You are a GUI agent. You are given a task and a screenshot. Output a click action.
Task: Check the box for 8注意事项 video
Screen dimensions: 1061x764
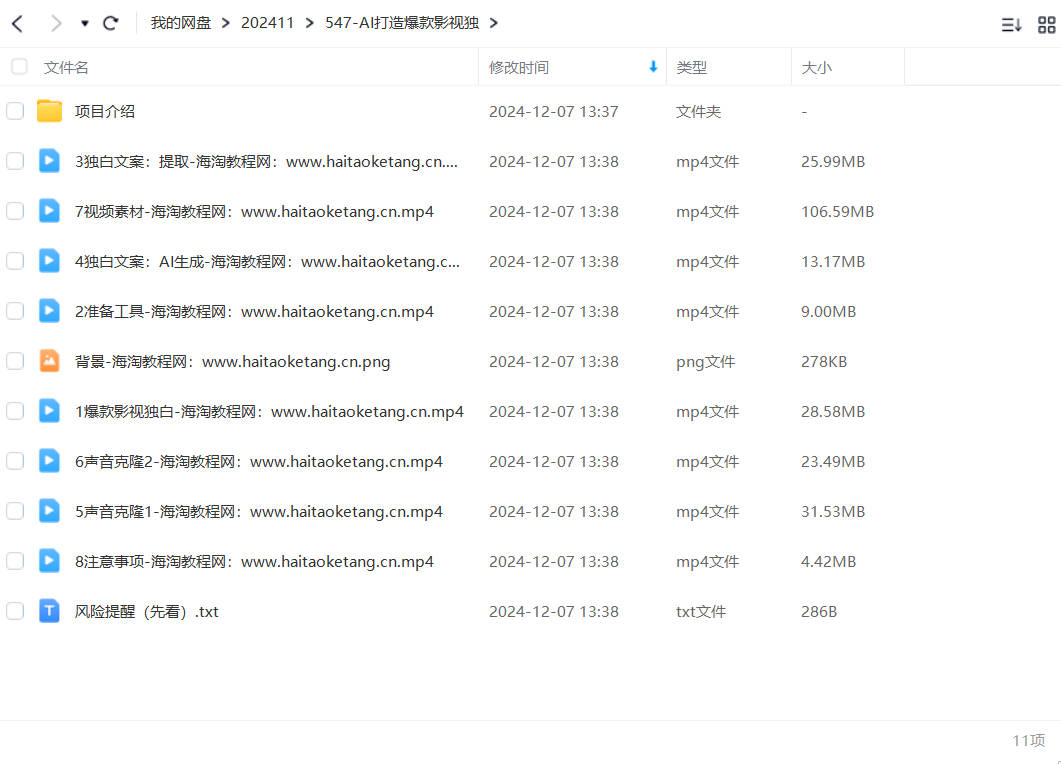point(15,562)
